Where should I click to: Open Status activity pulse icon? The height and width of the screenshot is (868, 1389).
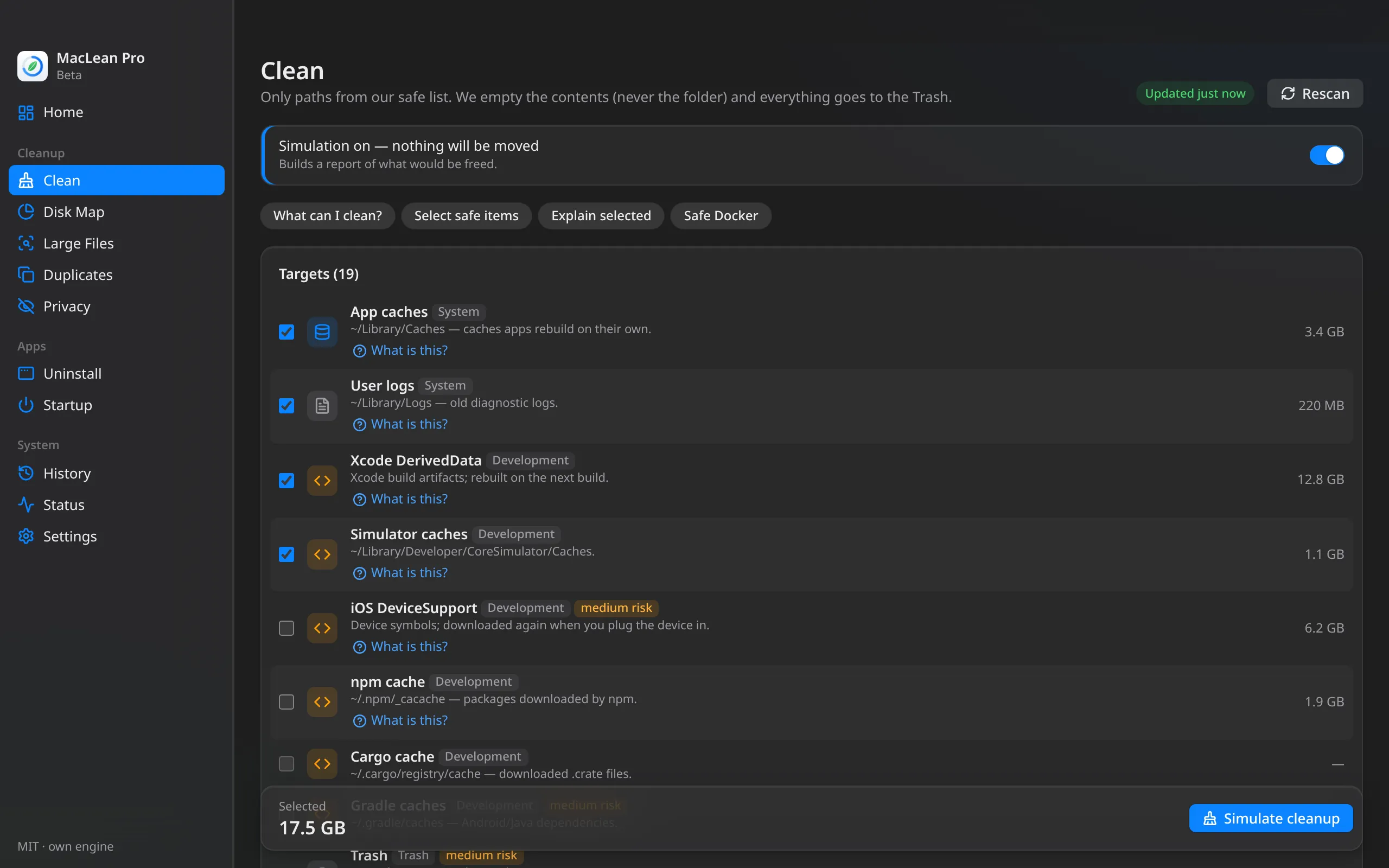26,505
